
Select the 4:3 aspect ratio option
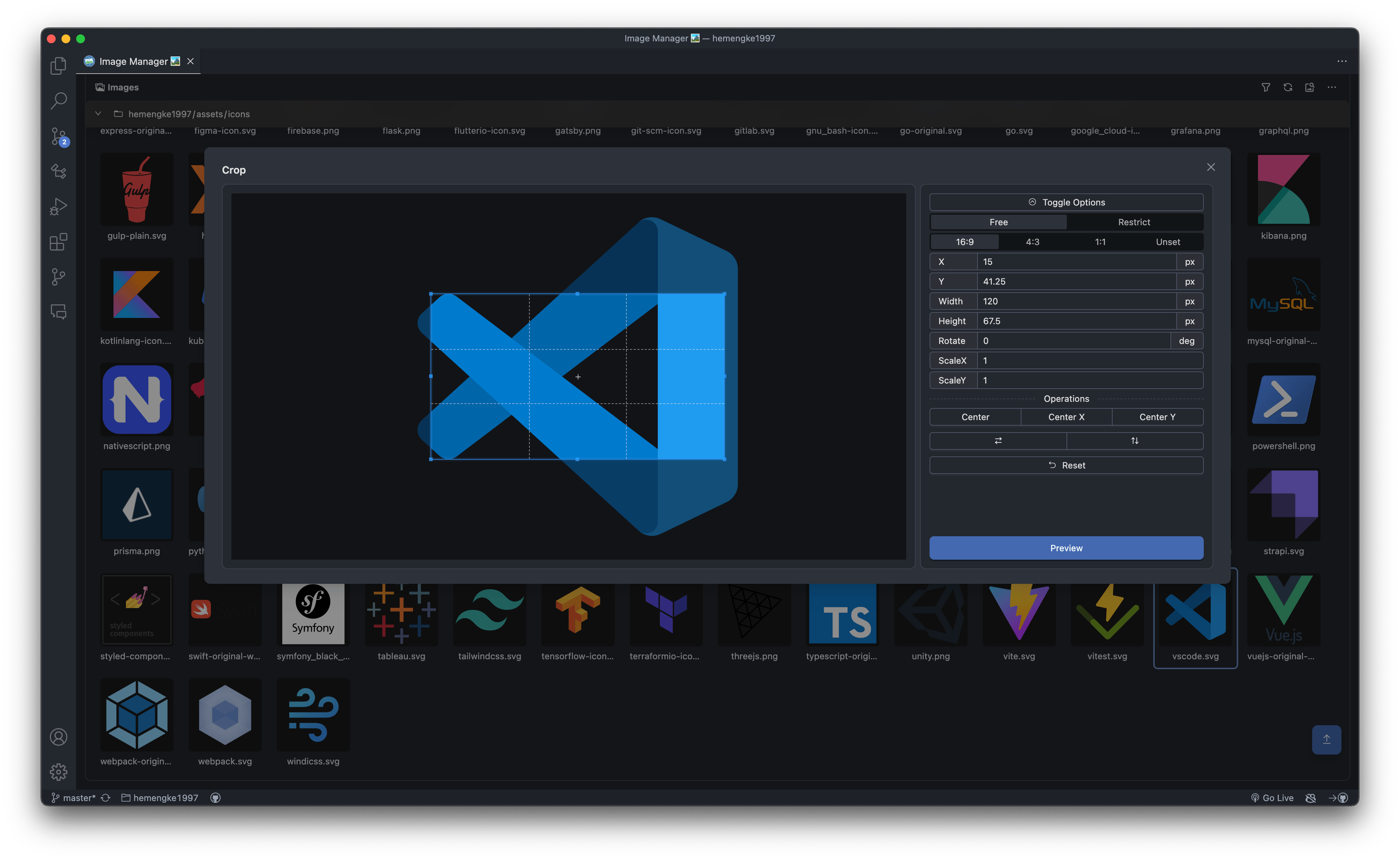point(1032,242)
